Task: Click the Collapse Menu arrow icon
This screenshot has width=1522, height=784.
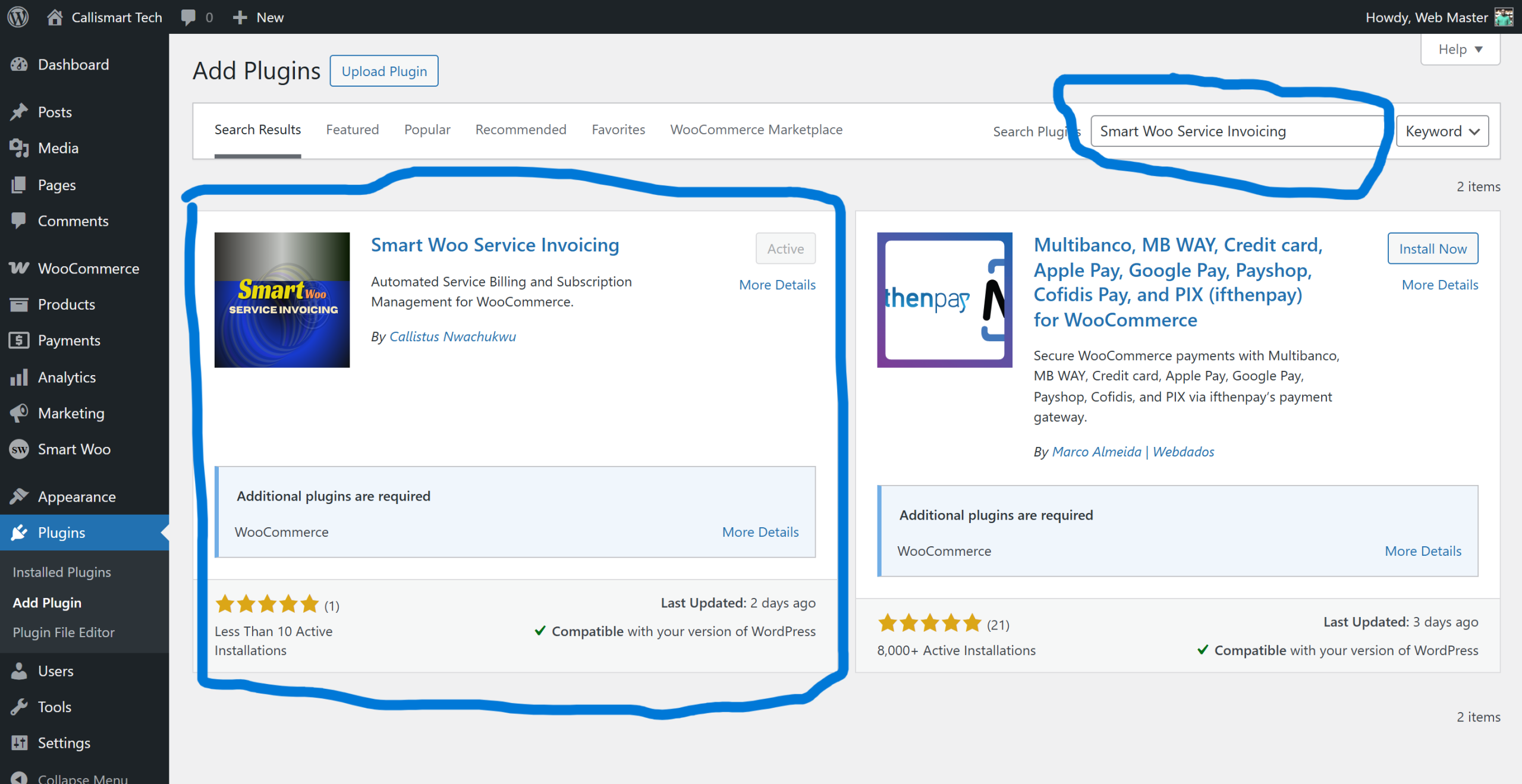Action: point(19,777)
